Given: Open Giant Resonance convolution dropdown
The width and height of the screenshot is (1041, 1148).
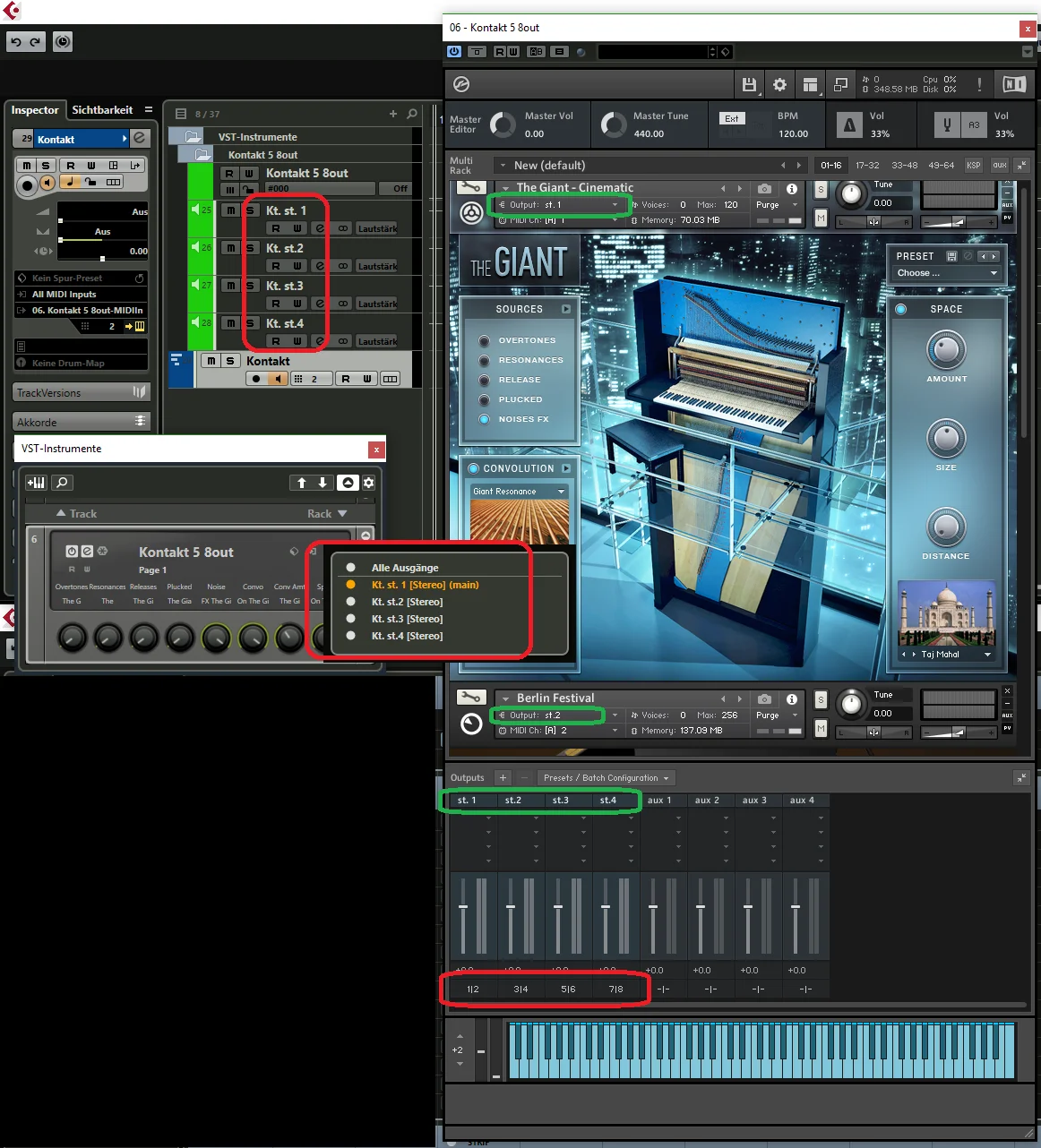Looking at the screenshot, I should click(520, 492).
